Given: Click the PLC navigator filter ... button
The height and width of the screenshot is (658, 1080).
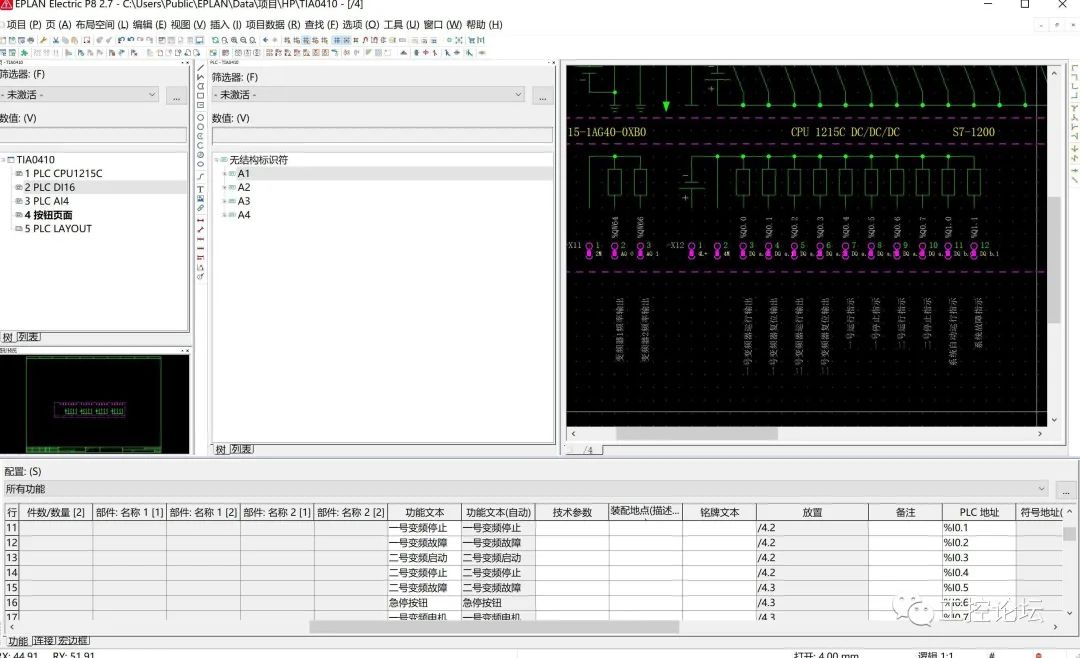Looking at the screenshot, I should click(x=543, y=96).
